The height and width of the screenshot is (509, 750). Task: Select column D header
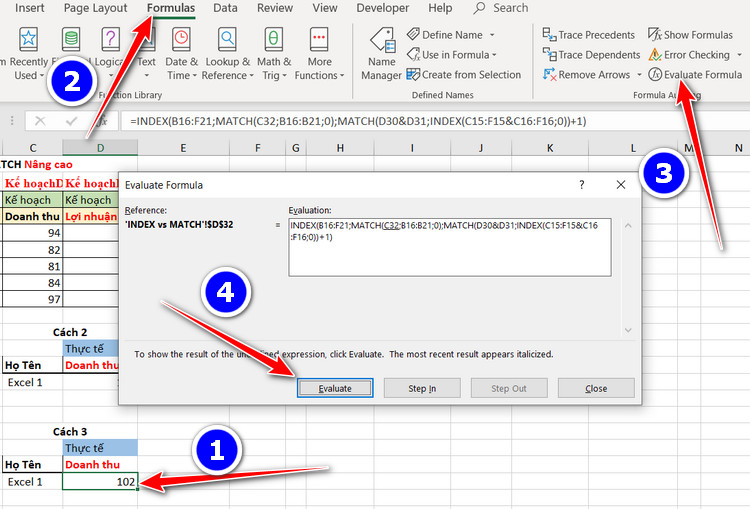pyautogui.click(x=100, y=148)
